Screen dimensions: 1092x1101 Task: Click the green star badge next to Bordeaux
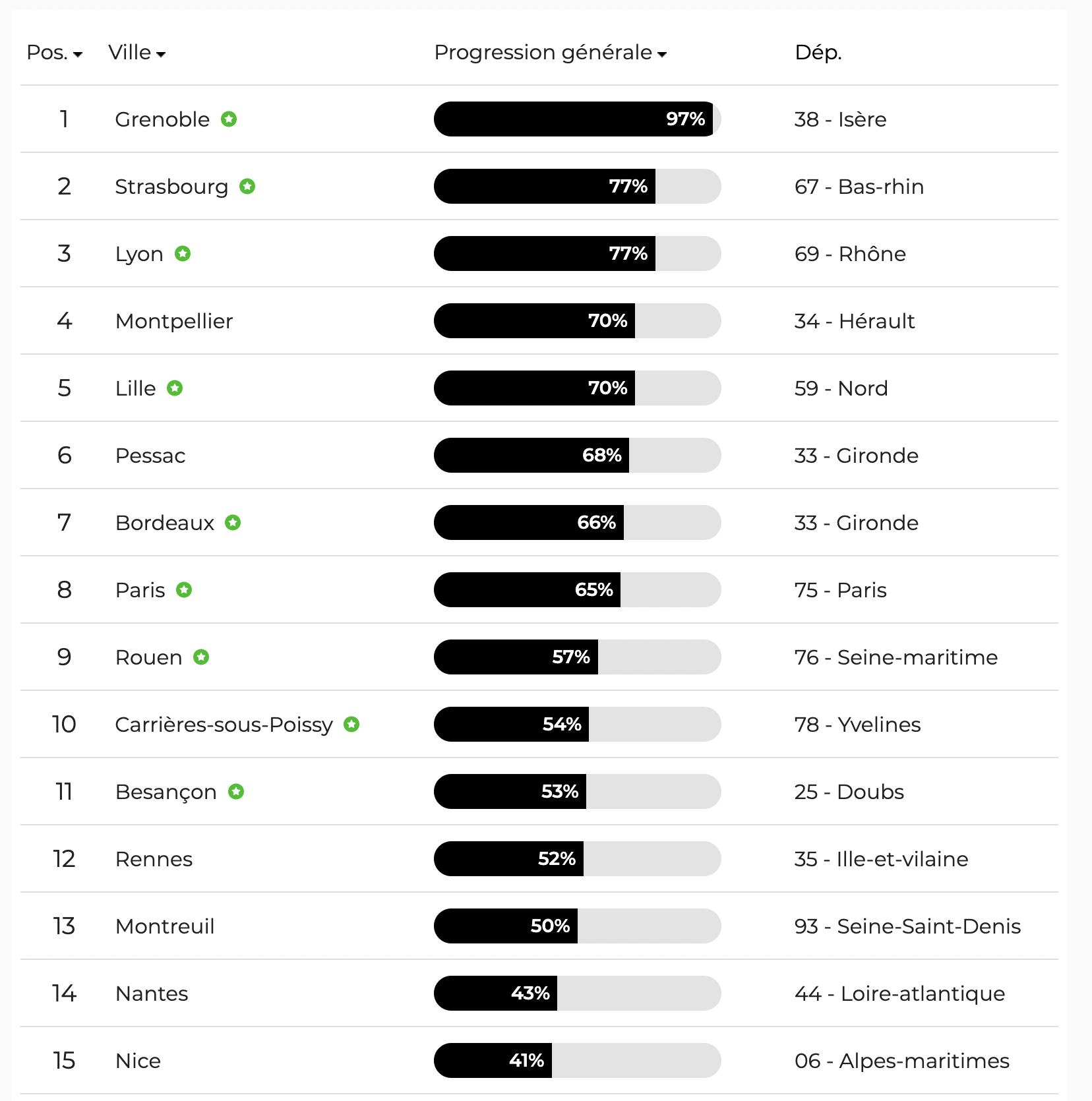coord(233,523)
